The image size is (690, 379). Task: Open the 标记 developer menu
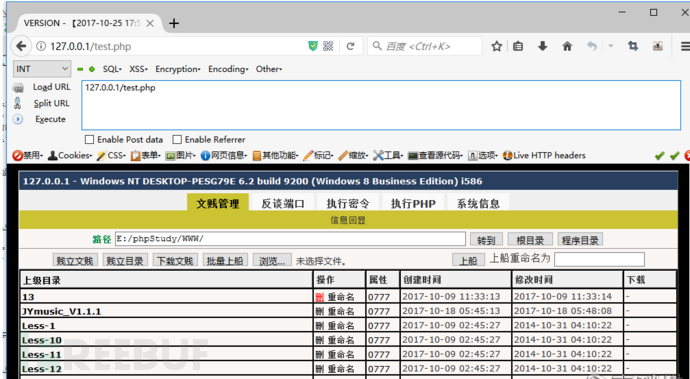pos(319,155)
